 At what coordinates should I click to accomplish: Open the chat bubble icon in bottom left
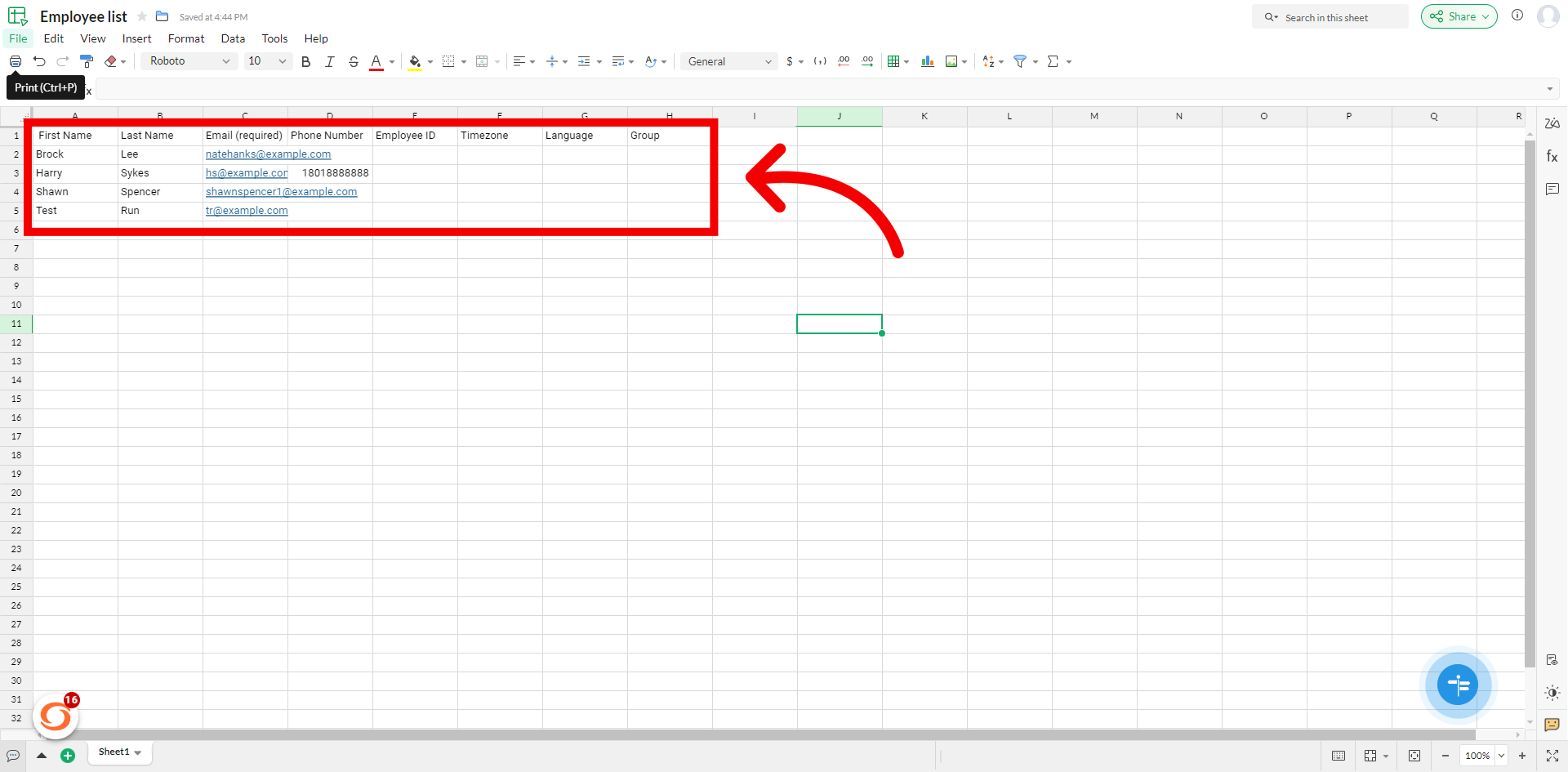point(13,756)
